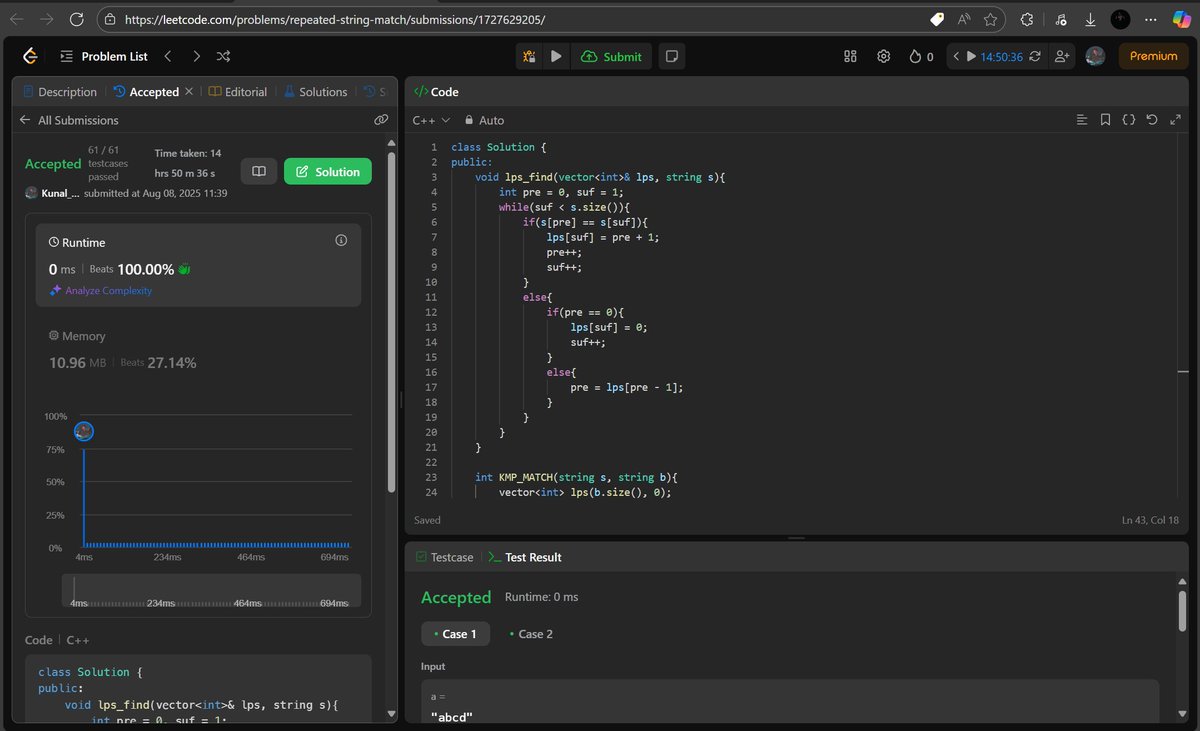The height and width of the screenshot is (731, 1200).
Task: Invite collaborator with add-person icon
Action: [1061, 56]
